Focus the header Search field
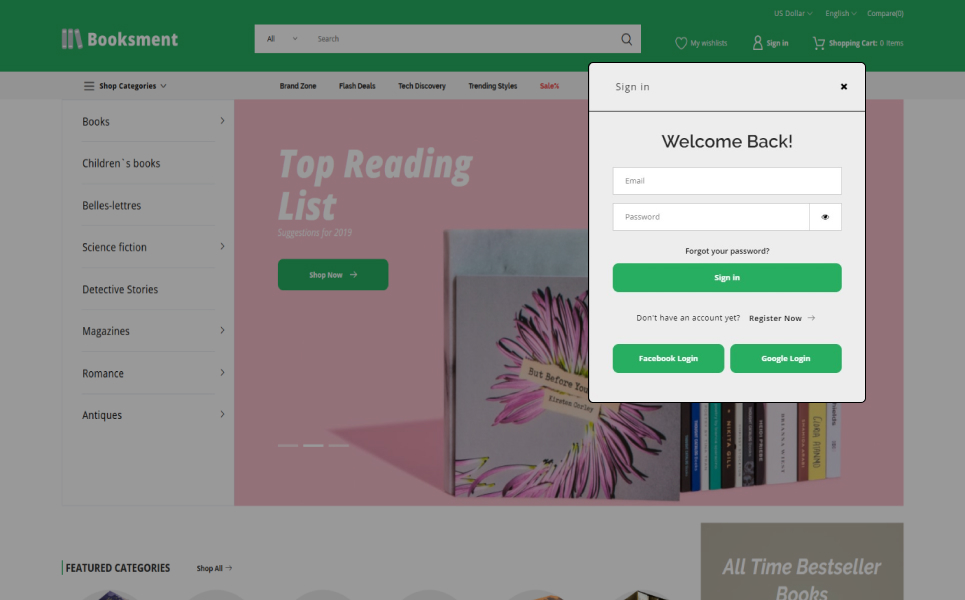965x600 pixels. pyautogui.click(x=462, y=39)
